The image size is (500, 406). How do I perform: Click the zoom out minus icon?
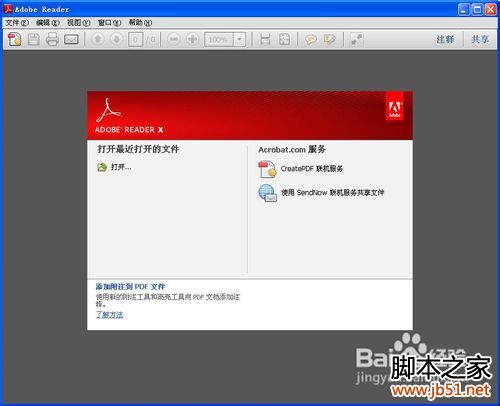(174, 39)
